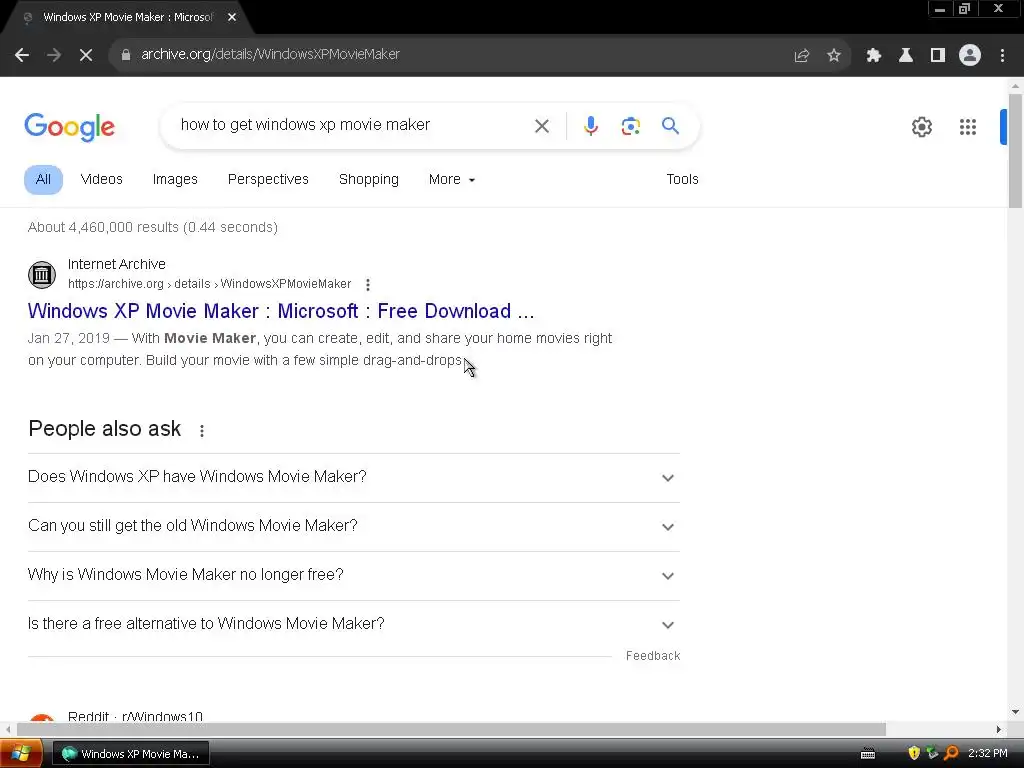The image size is (1024, 768).
Task: Click the on-screen keyboard tray icon
Action: click(868, 754)
